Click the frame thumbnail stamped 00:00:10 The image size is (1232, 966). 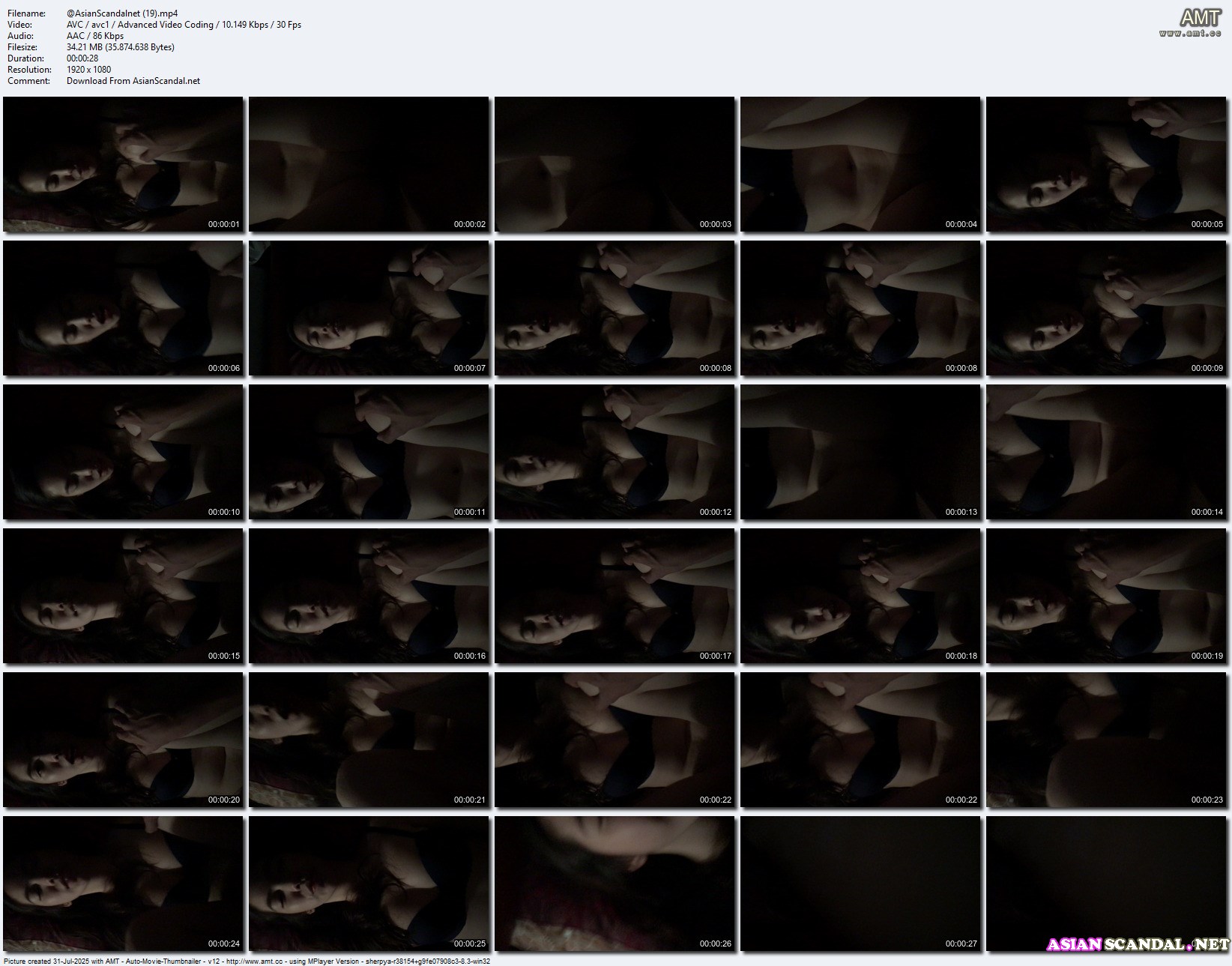123,452
